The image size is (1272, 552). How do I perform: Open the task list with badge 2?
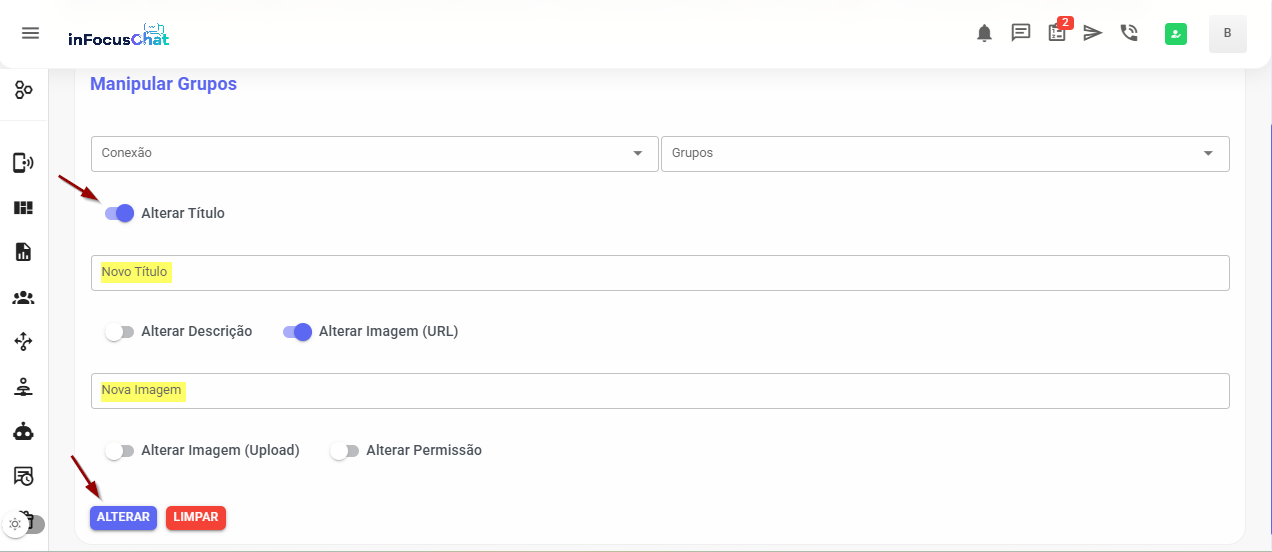pyautogui.click(x=1057, y=33)
